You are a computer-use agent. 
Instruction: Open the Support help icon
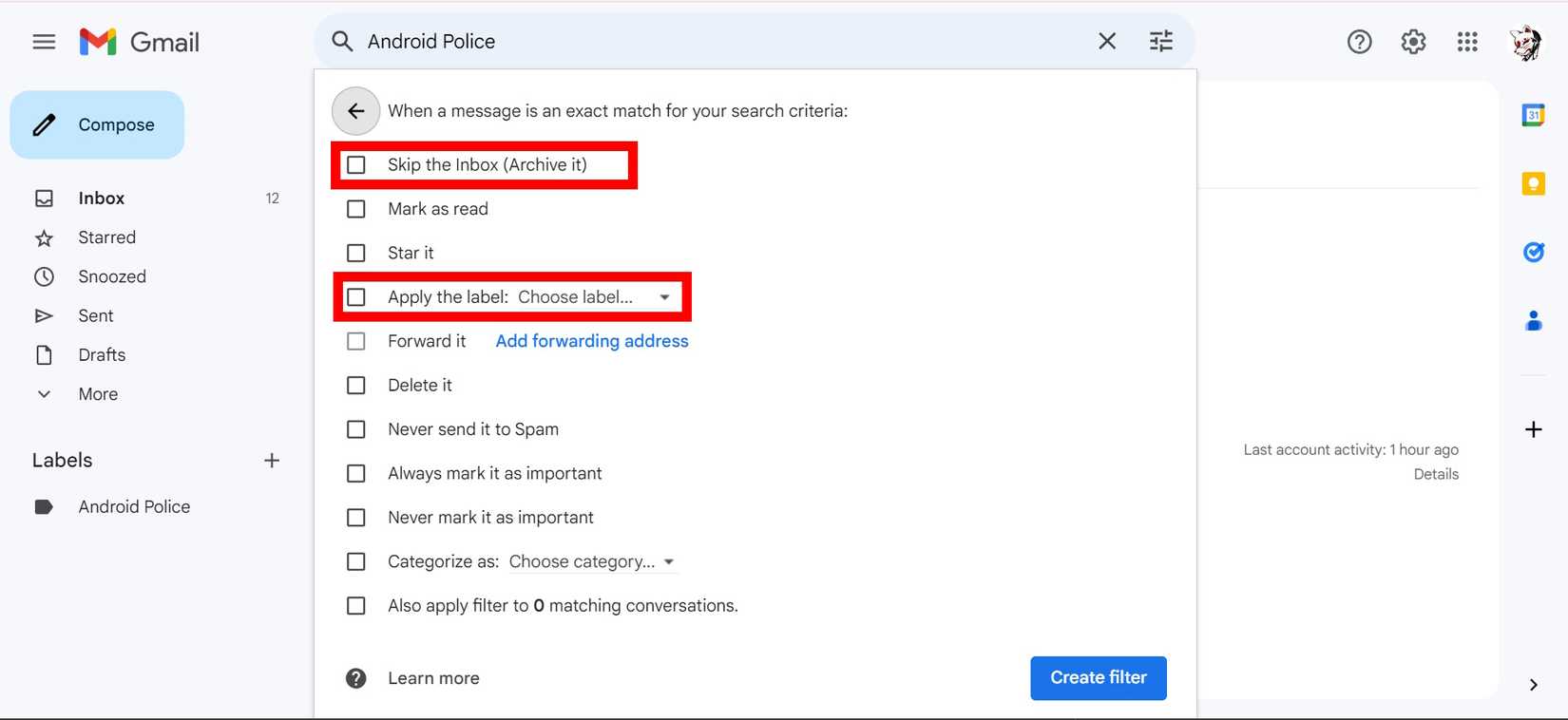1359,42
